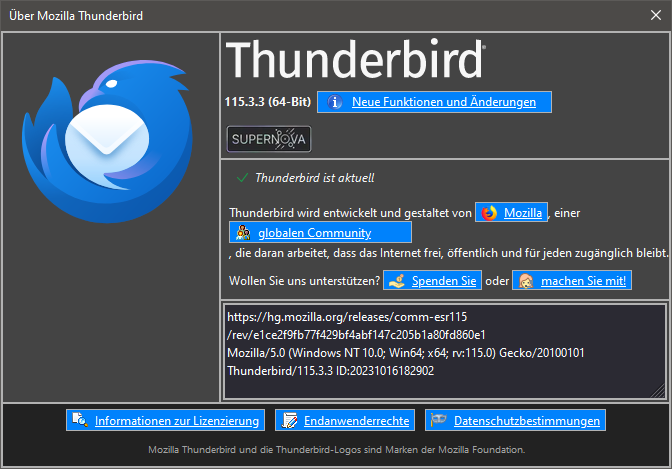Follow the 'Spenden Sie' link

click(x=444, y=281)
